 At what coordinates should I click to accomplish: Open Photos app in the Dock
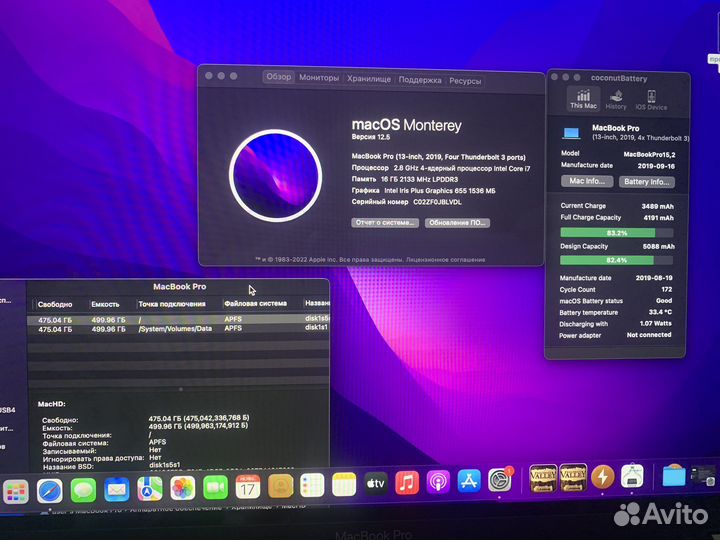[183, 488]
